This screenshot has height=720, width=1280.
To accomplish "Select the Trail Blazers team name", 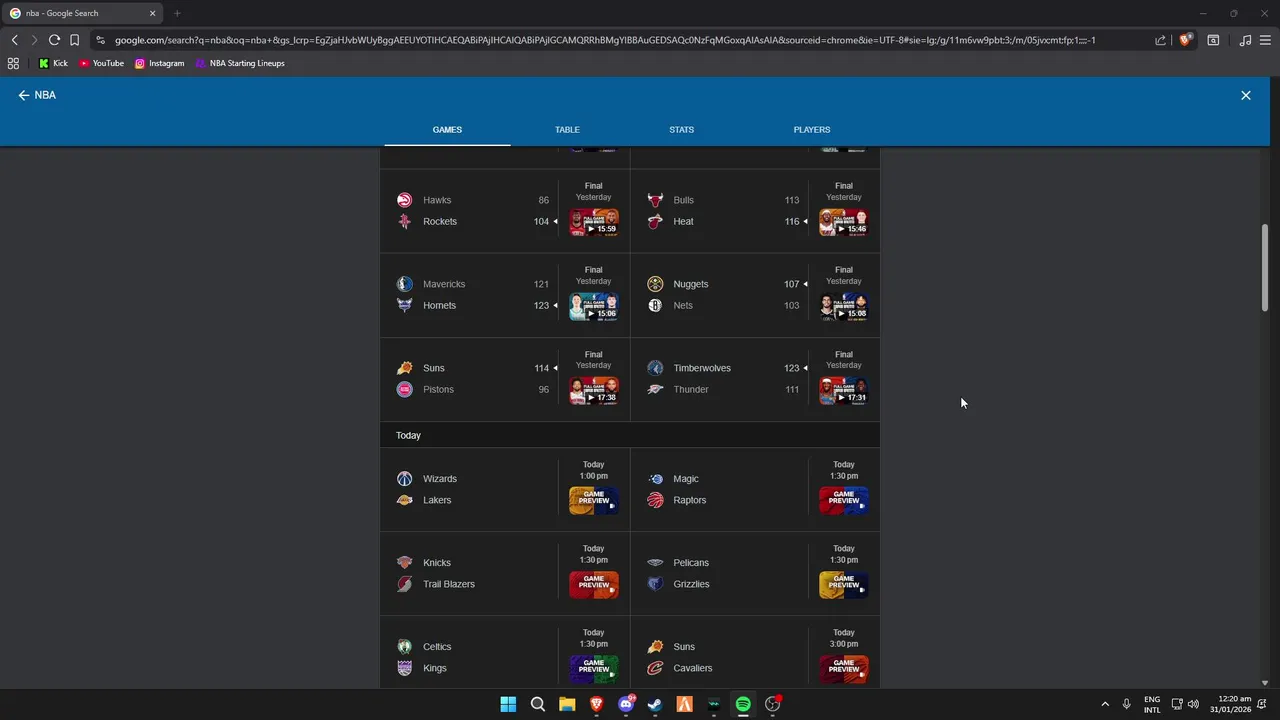I will (x=449, y=584).
